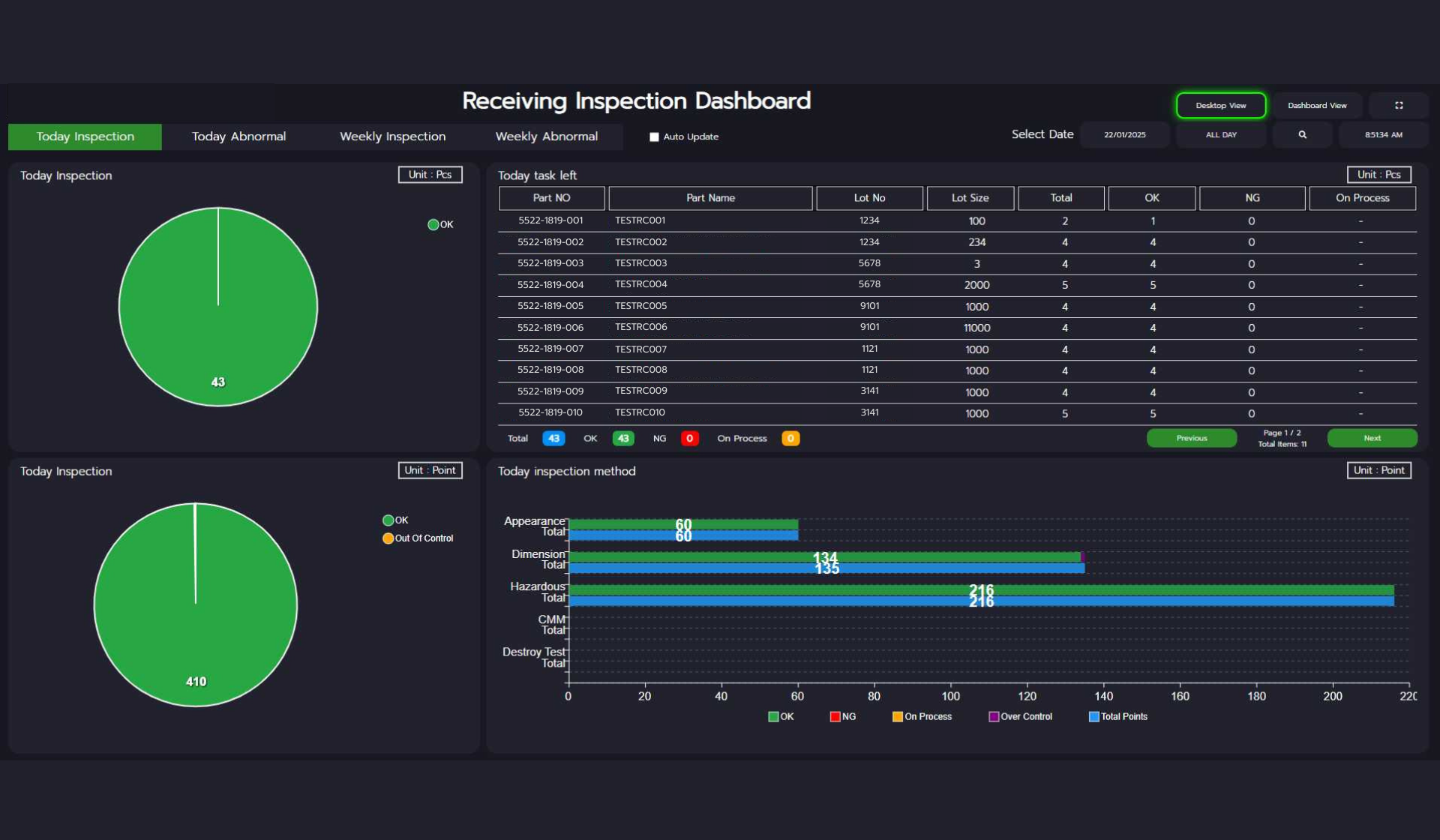1440x840 pixels.
Task: Click the Next page button
Action: coord(1371,438)
